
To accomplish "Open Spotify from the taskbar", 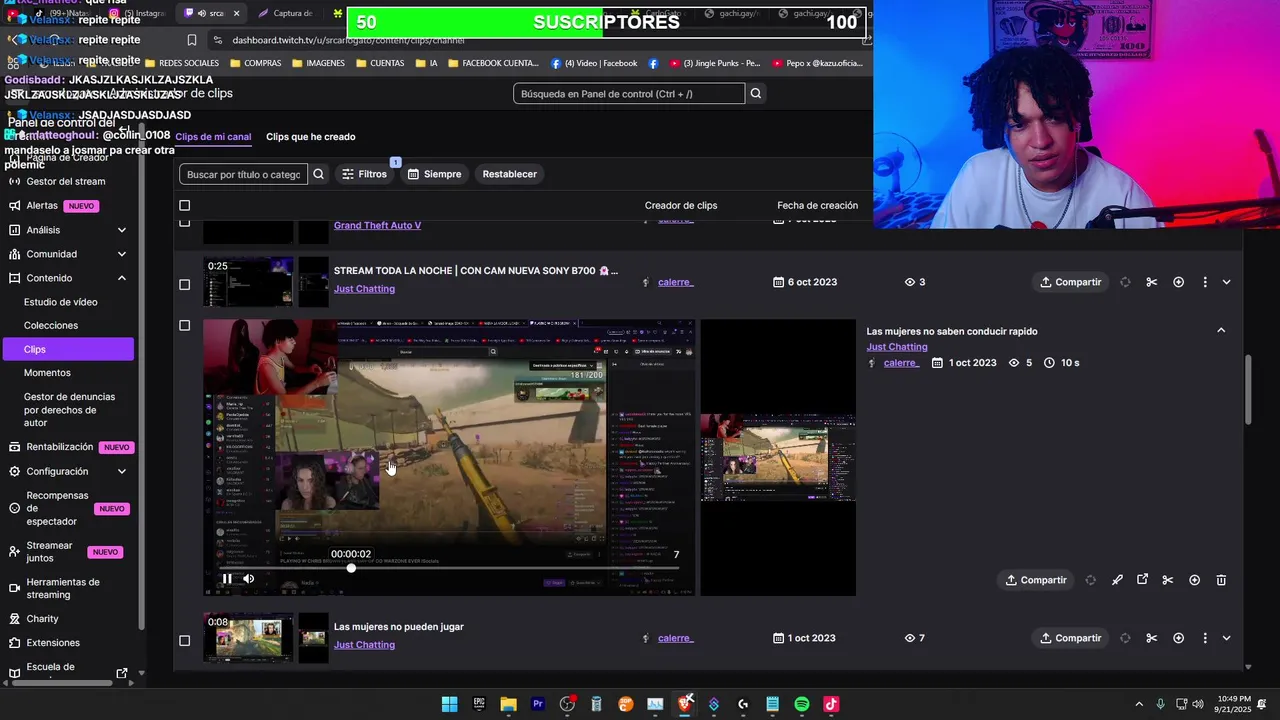I will (x=802, y=704).
